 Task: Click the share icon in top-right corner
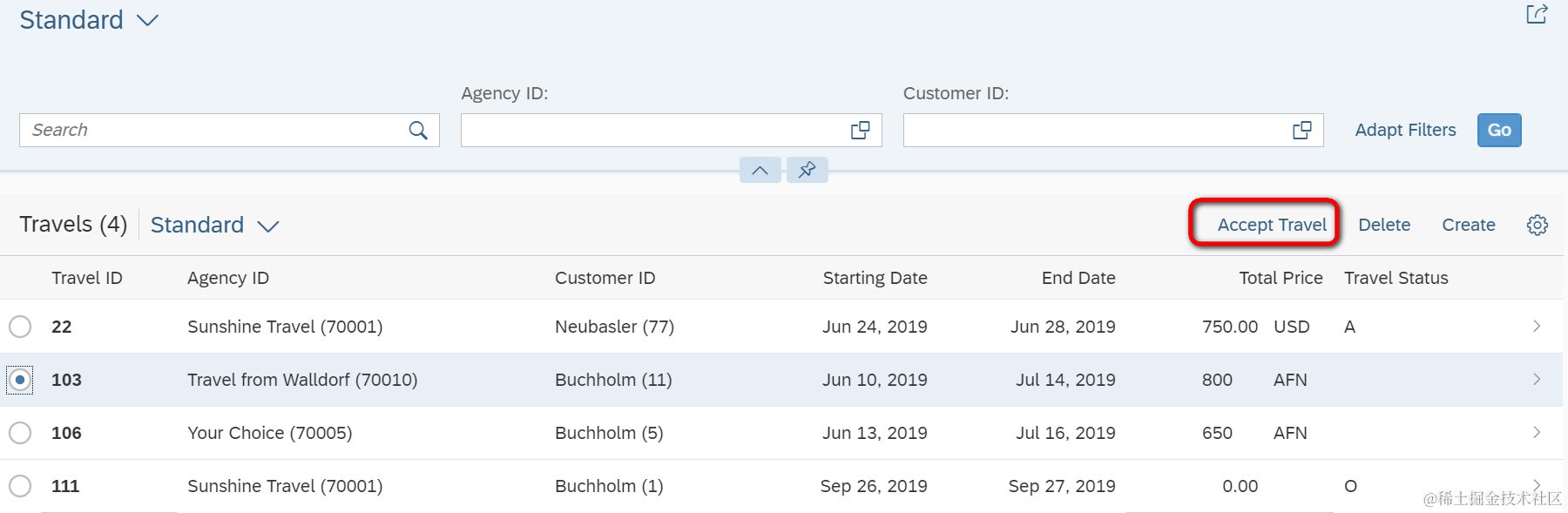(1536, 15)
